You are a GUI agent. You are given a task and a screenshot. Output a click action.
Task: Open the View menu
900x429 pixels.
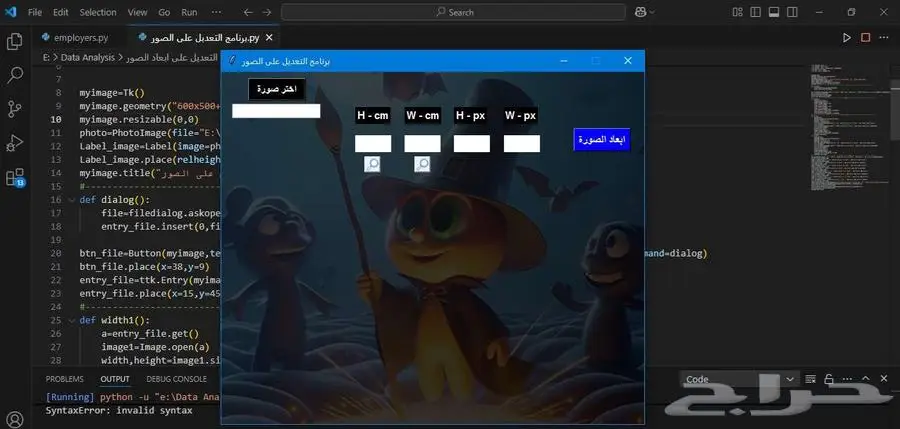click(x=137, y=12)
